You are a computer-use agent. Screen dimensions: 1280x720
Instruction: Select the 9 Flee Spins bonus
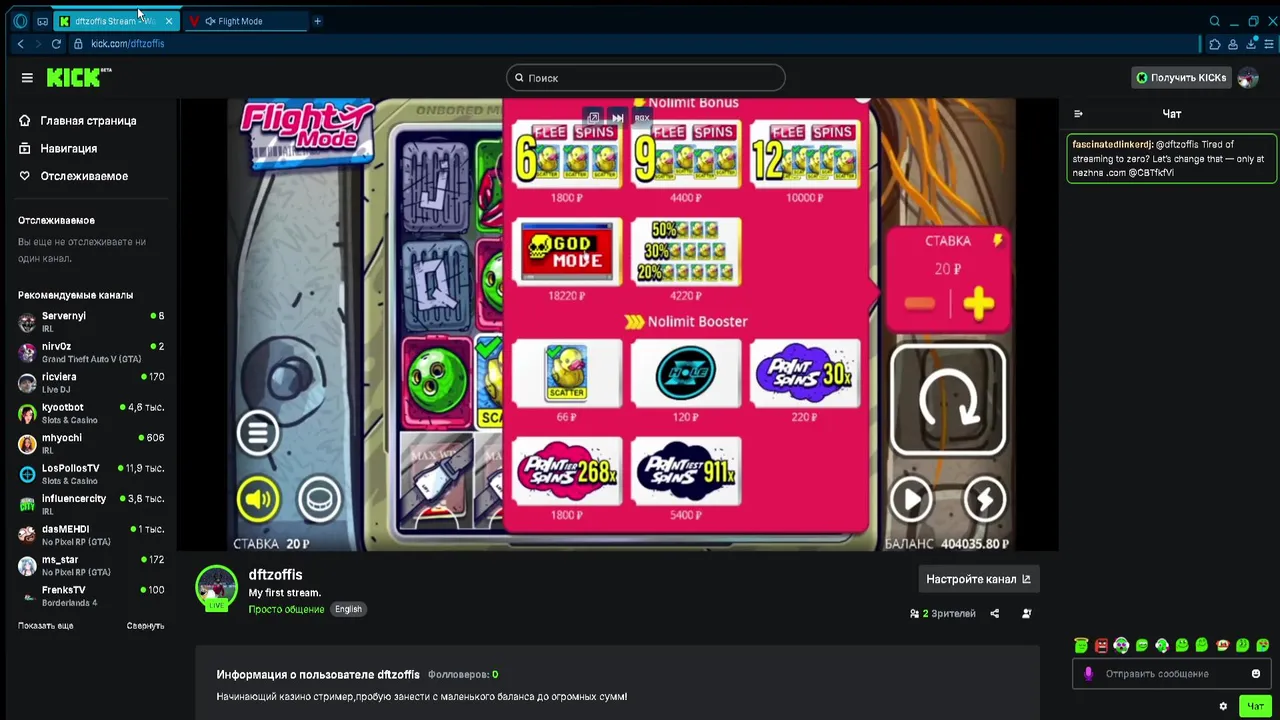click(x=686, y=155)
